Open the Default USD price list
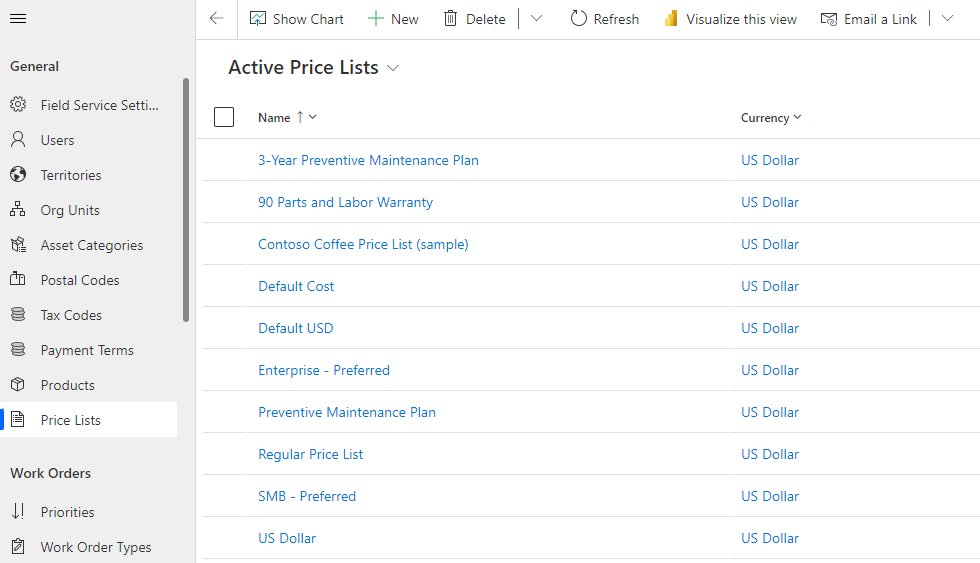This screenshot has width=980, height=563. [x=296, y=327]
